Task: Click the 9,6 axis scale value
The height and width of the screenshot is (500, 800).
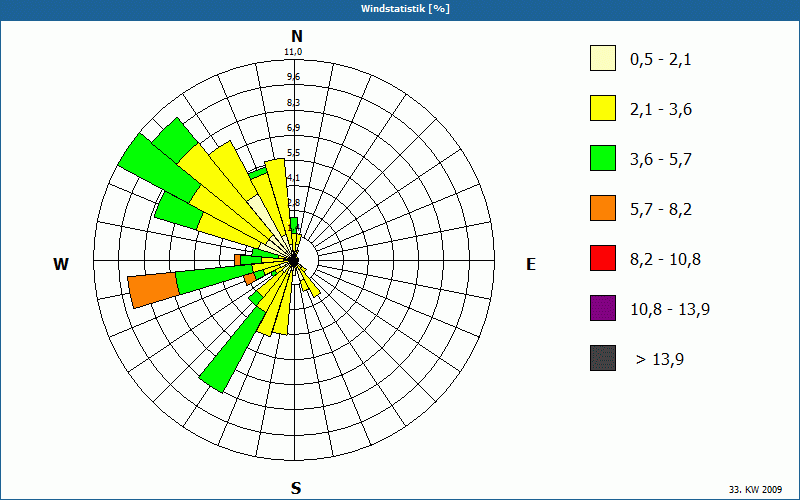Action: (293, 77)
